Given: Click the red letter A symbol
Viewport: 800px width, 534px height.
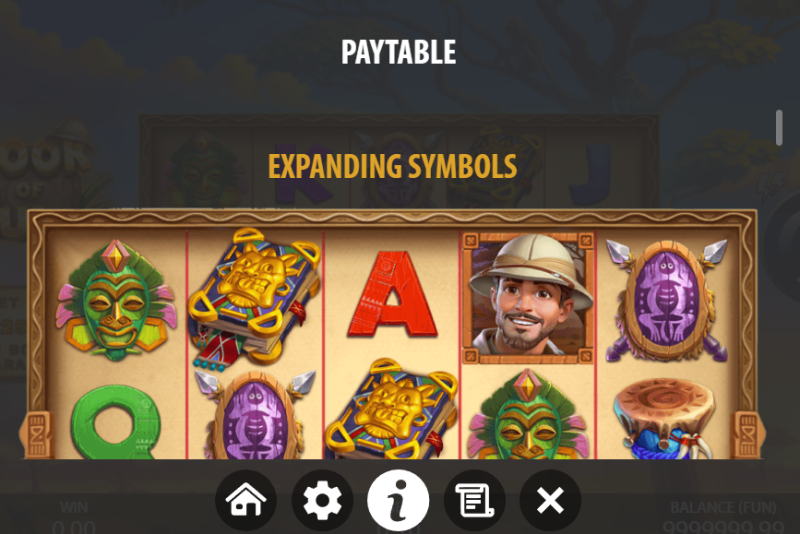Looking at the screenshot, I should click(392, 294).
